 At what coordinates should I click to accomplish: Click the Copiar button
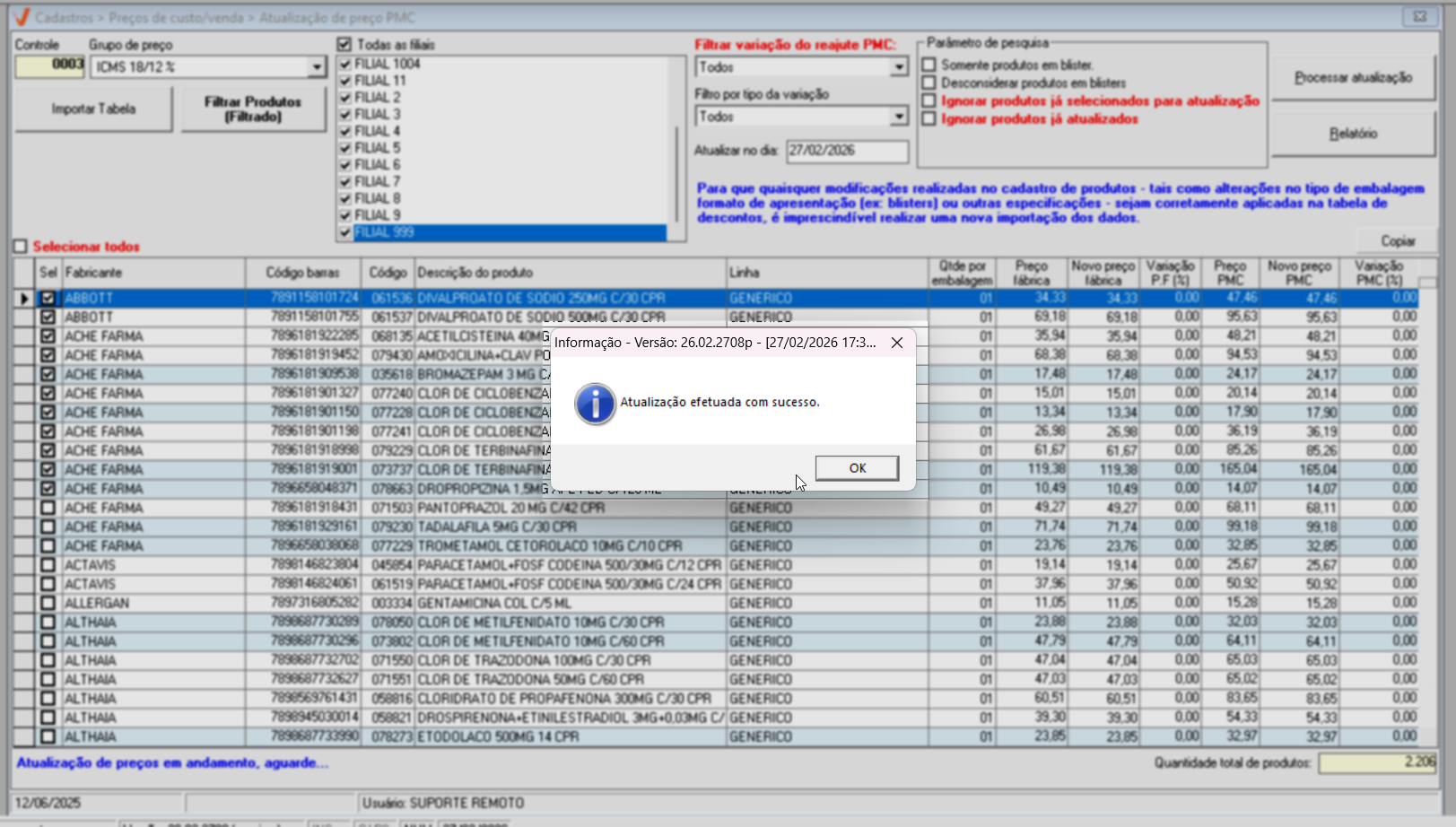pos(1397,240)
